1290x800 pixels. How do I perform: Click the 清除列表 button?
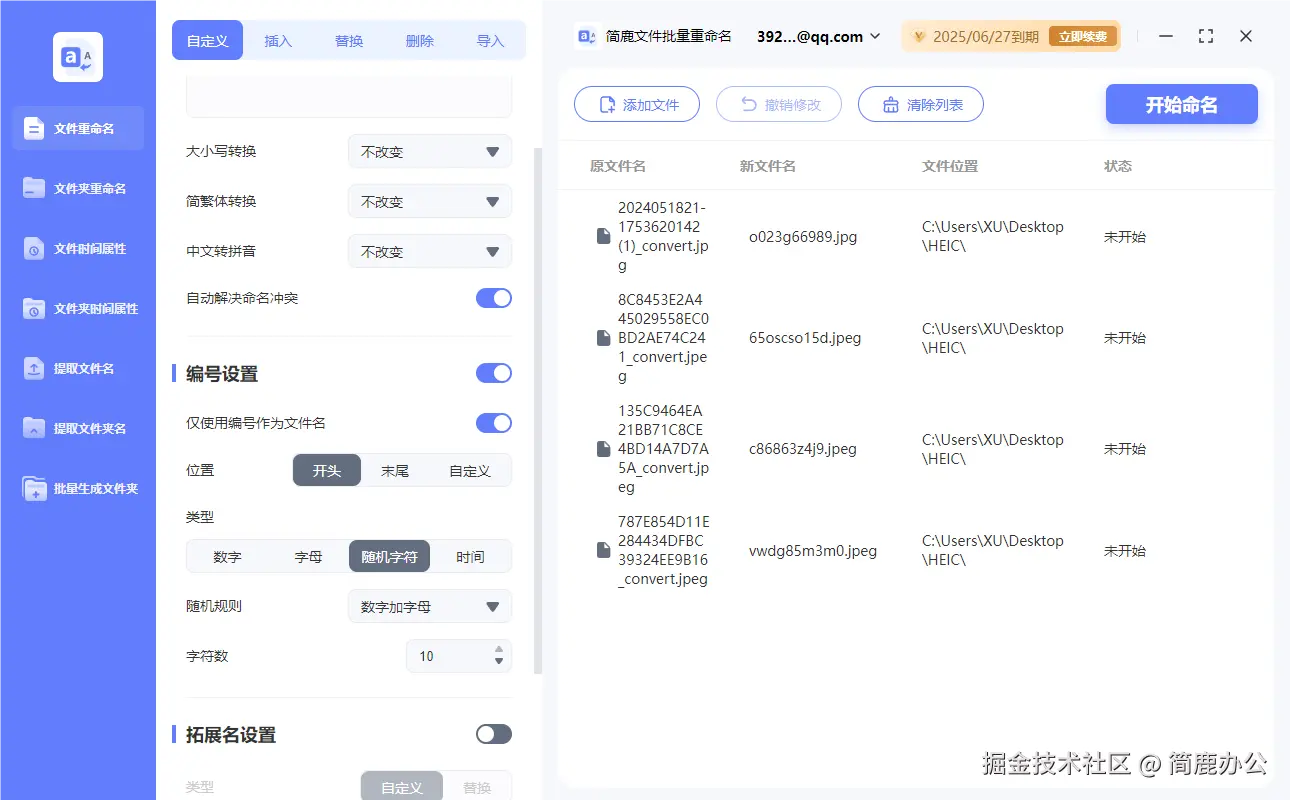pyautogui.click(x=921, y=104)
